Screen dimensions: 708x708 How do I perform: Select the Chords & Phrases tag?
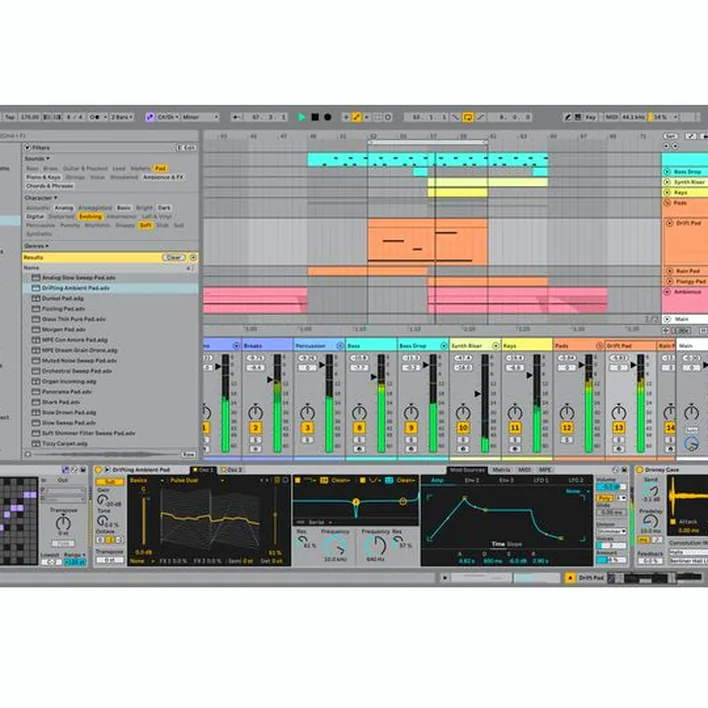click(x=50, y=186)
